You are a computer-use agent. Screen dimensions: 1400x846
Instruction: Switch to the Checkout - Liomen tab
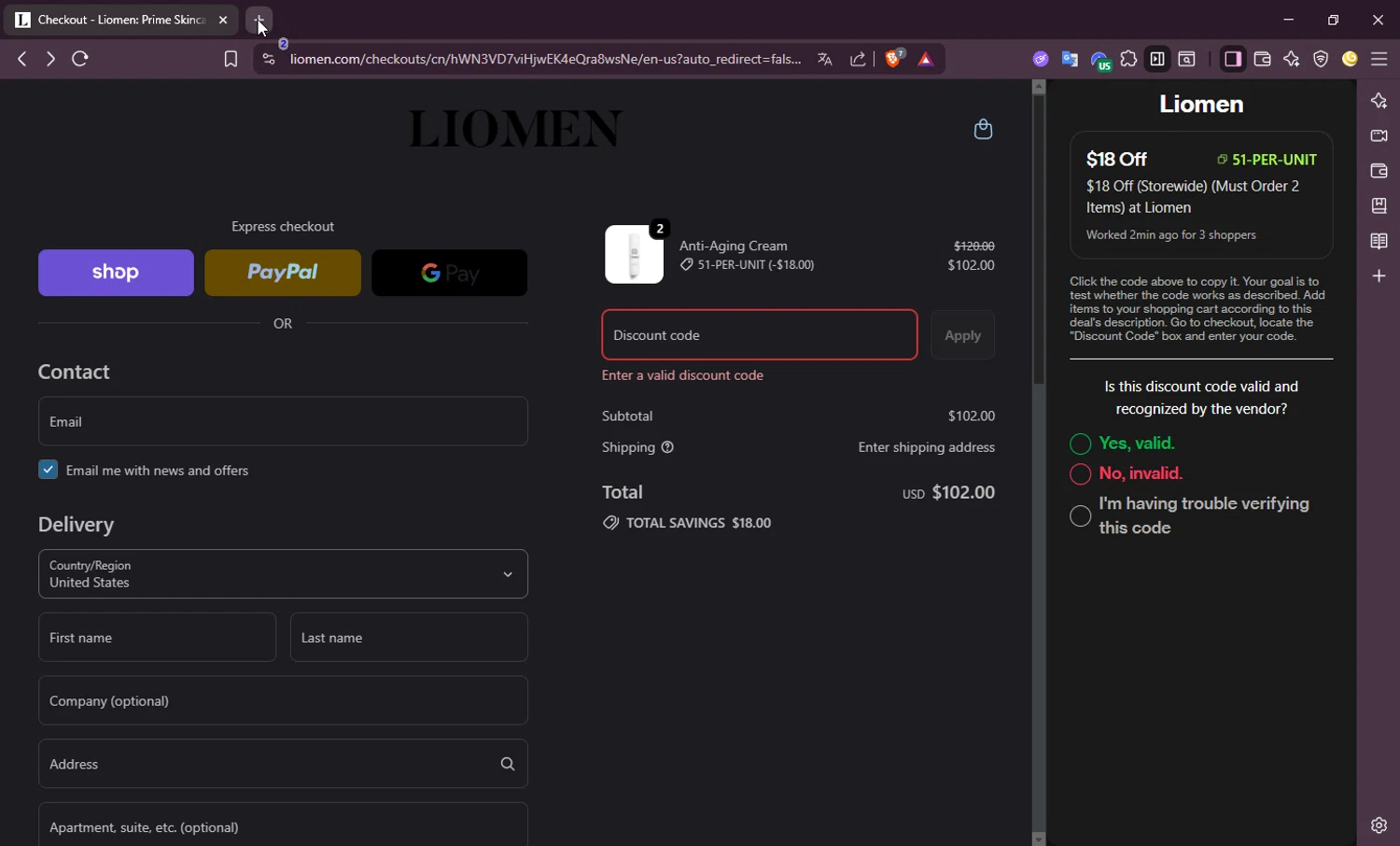(121, 20)
